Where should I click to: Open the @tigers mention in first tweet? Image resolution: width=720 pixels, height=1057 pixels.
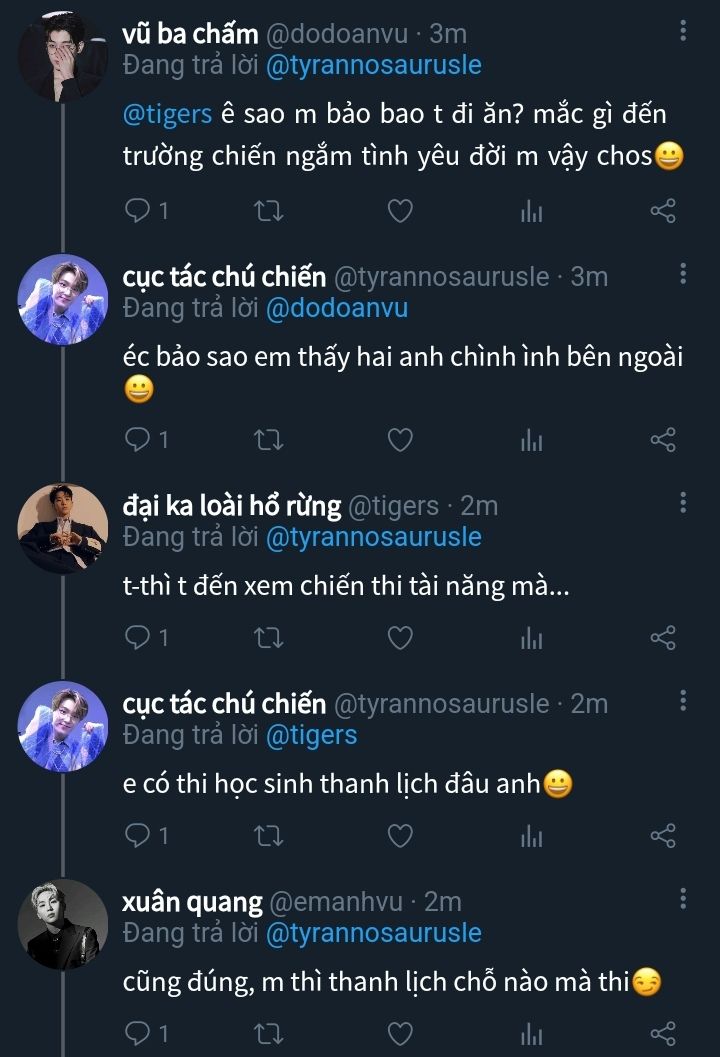pos(167,114)
